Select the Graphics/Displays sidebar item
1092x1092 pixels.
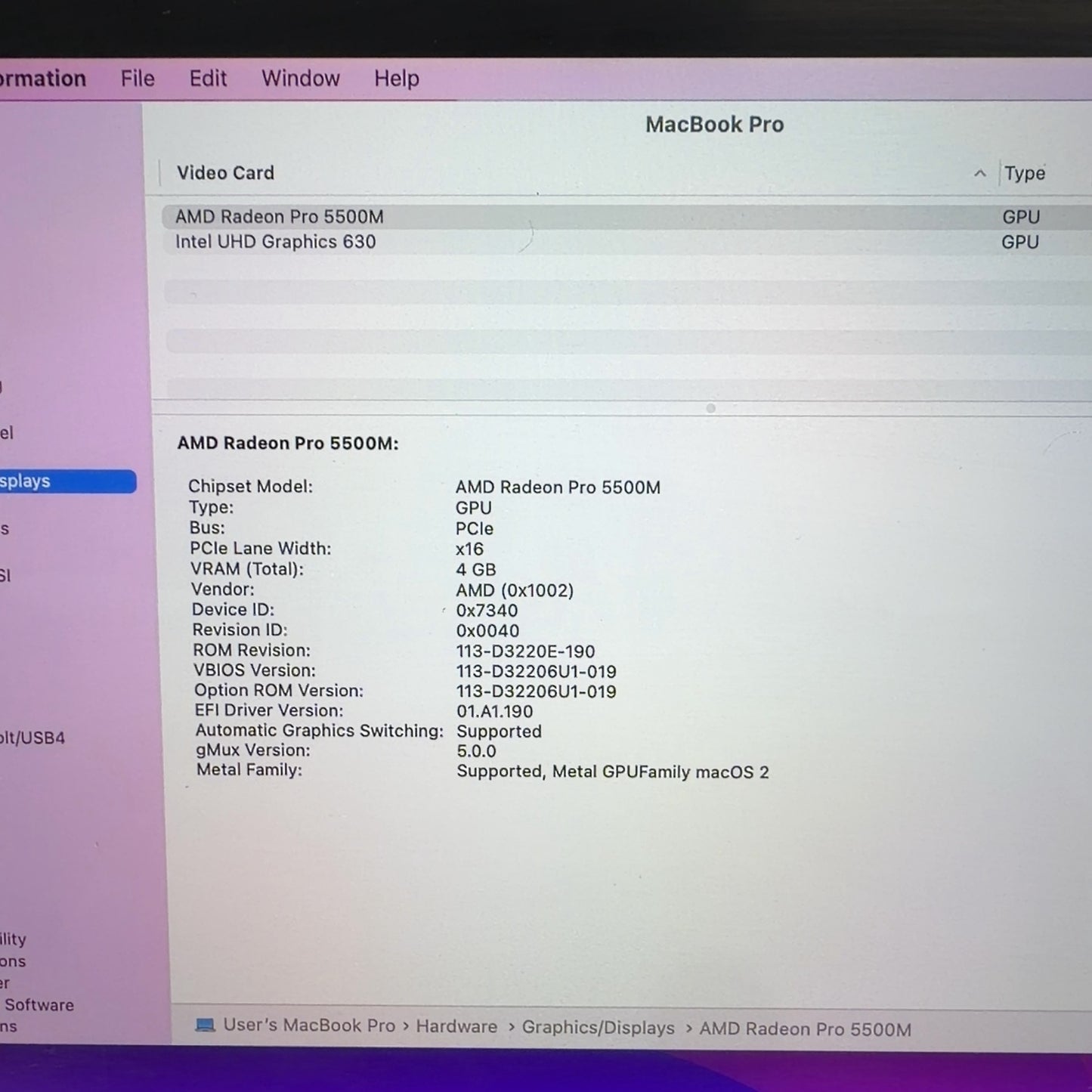click(x=68, y=481)
